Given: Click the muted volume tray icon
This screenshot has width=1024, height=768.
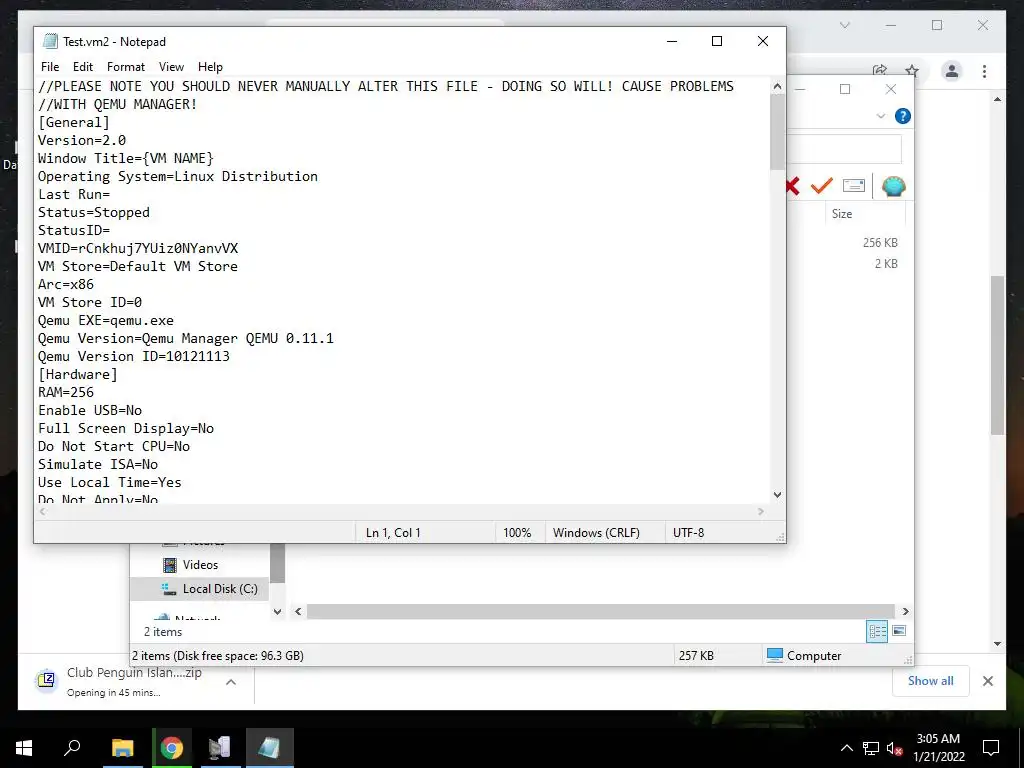Looking at the screenshot, I should coord(894,748).
